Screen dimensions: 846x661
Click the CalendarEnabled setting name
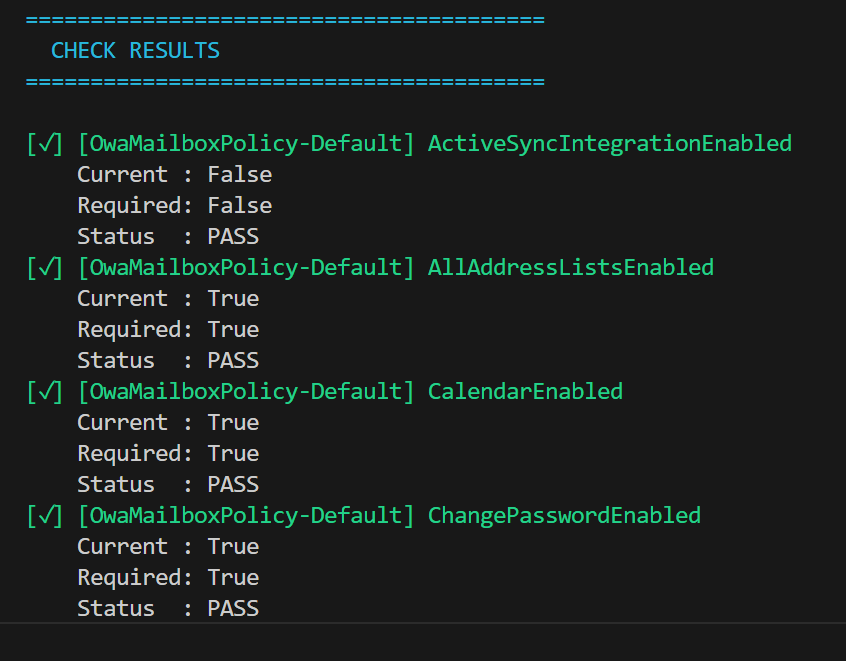[x=525, y=392]
